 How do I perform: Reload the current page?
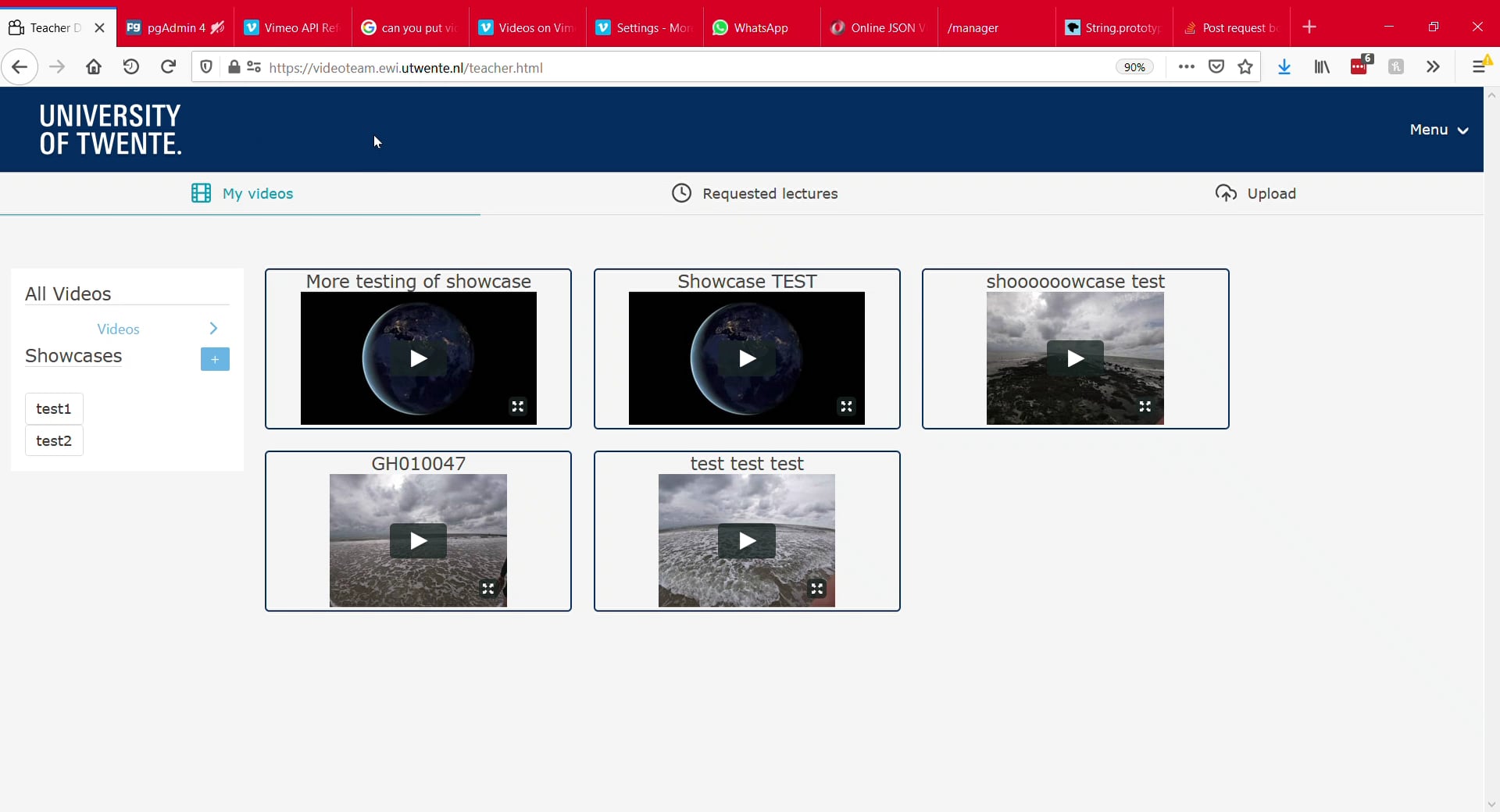pyautogui.click(x=168, y=67)
